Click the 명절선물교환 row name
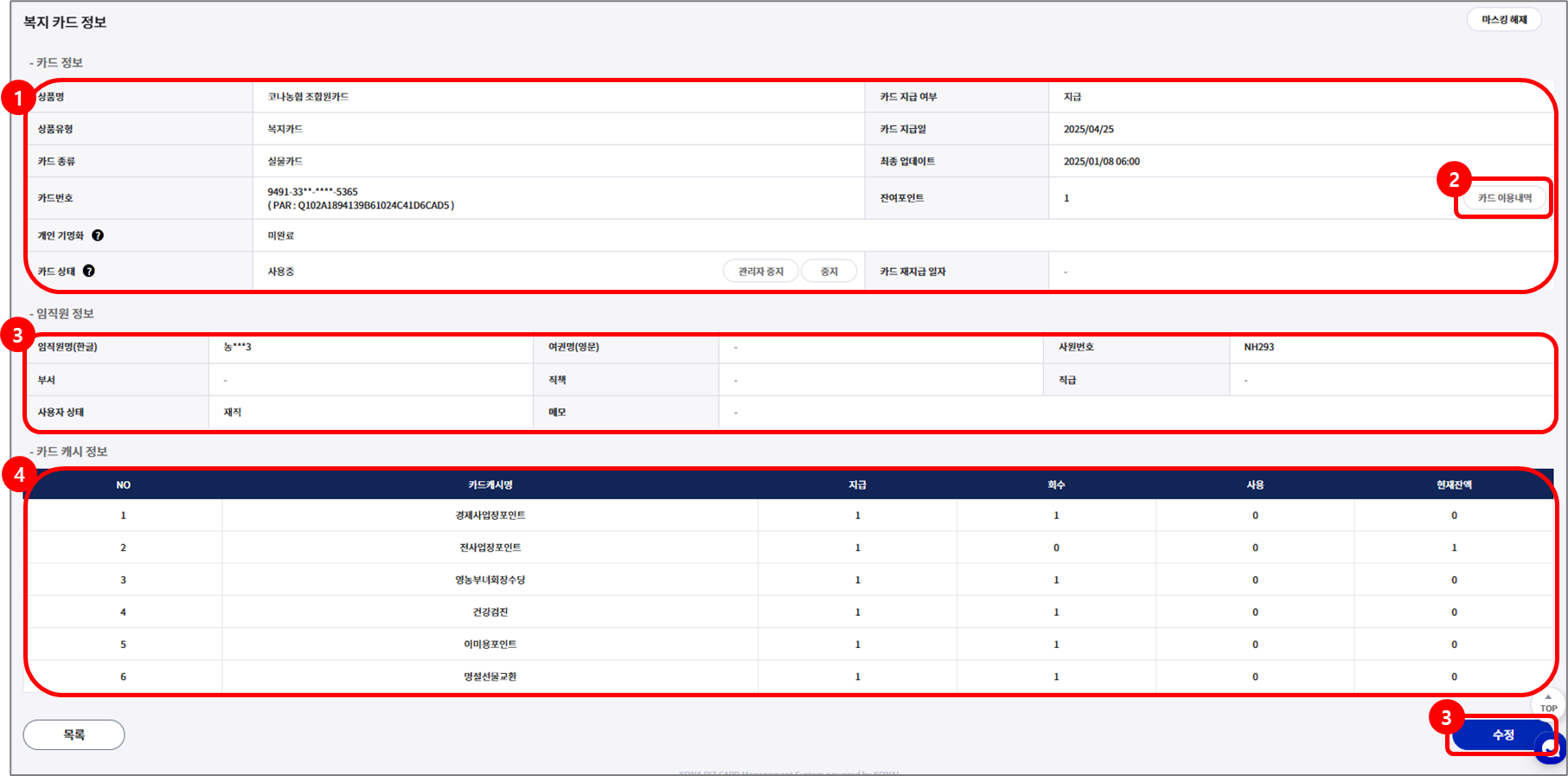Image resolution: width=1568 pixels, height=776 pixels. point(490,677)
